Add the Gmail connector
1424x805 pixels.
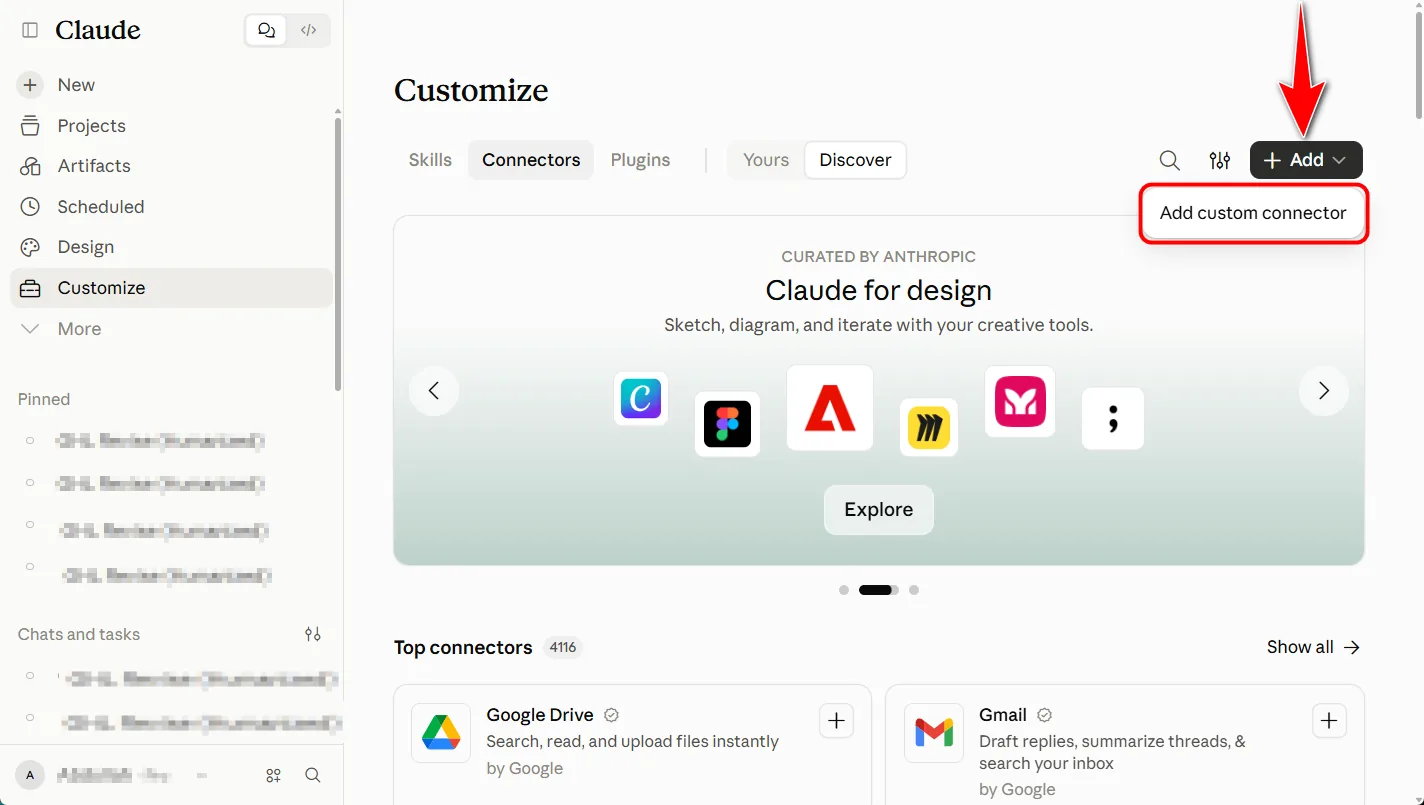[x=1329, y=721]
